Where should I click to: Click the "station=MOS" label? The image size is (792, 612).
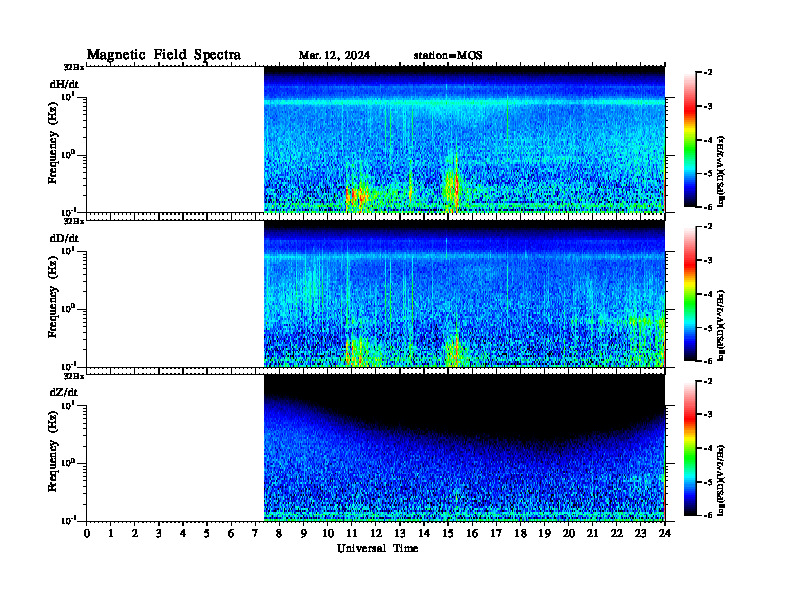point(448,55)
